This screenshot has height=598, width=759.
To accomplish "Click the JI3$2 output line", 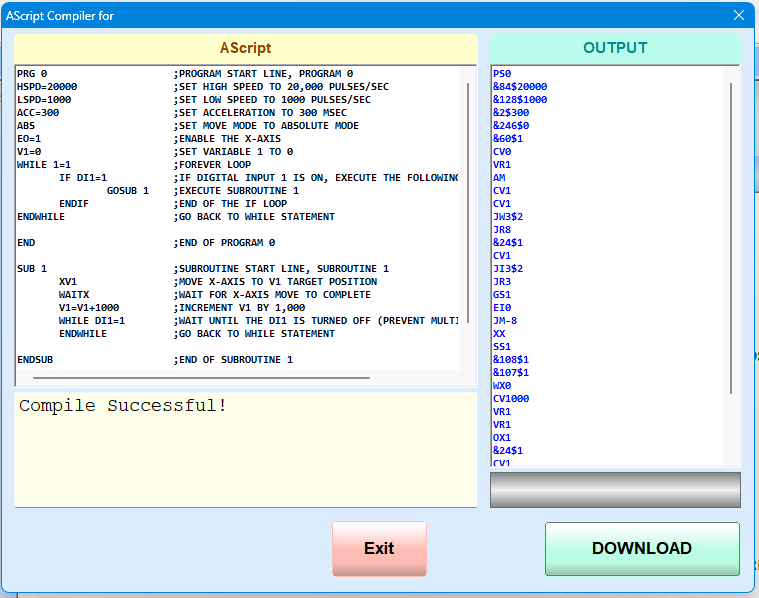I will 508,269.
